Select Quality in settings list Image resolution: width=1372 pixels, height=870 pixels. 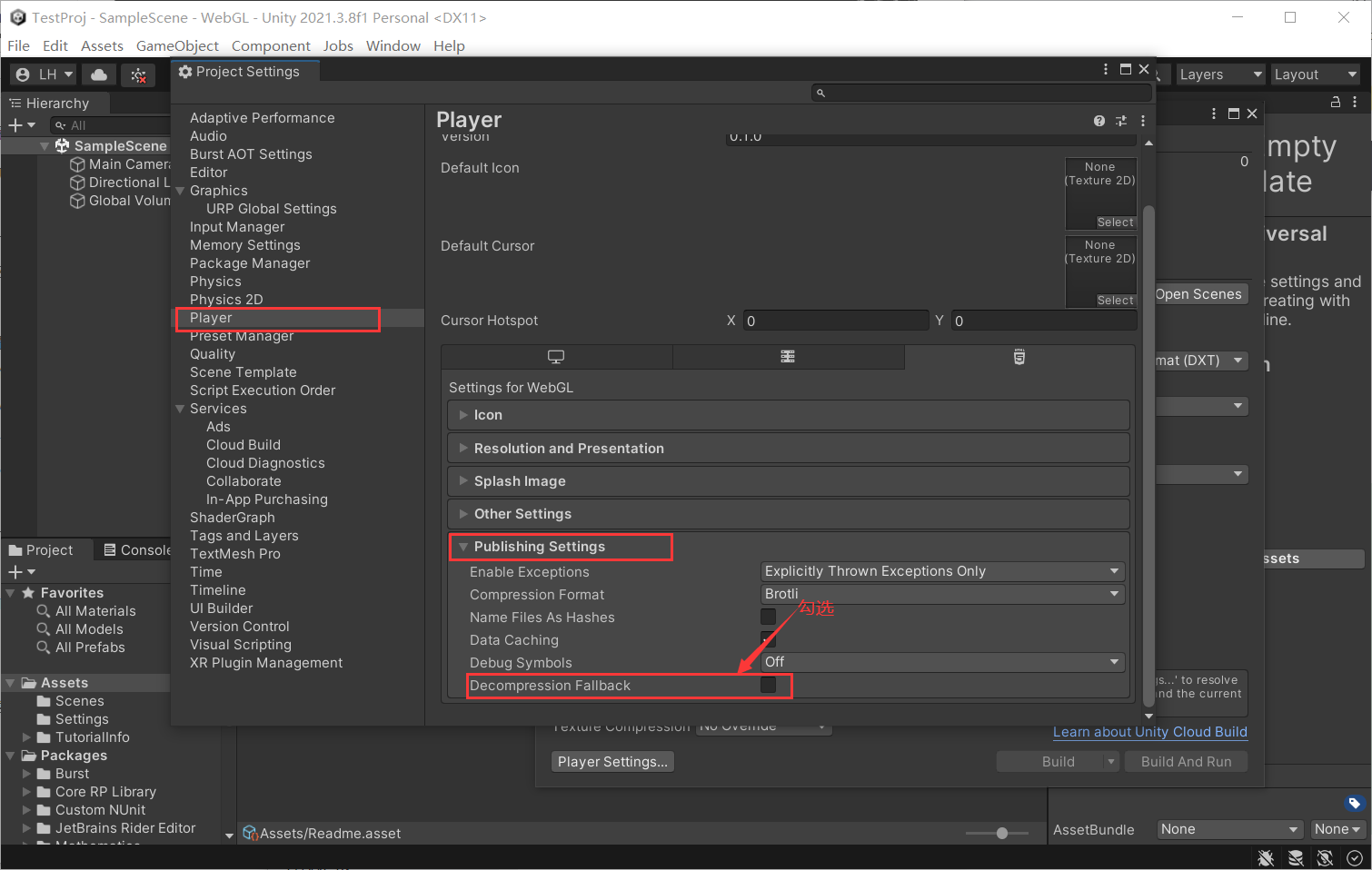(x=213, y=354)
